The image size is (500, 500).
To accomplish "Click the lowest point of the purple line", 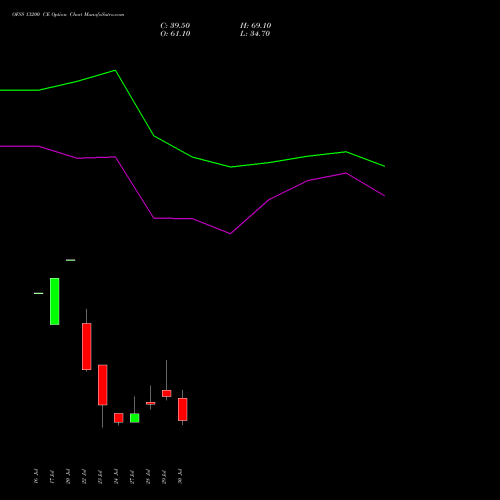I will (x=230, y=234).
